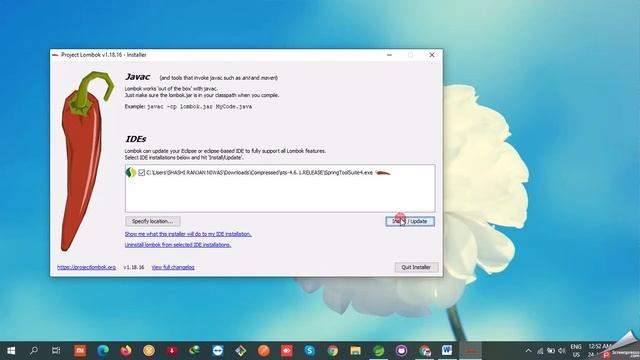
Task: Open network status in system tray
Action: [x=540, y=351]
